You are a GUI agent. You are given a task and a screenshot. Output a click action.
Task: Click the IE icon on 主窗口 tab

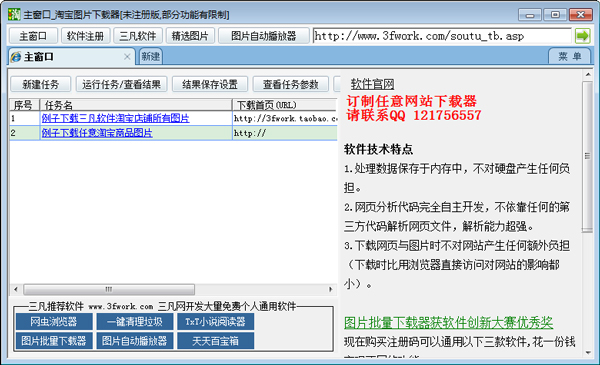click(16, 57)
